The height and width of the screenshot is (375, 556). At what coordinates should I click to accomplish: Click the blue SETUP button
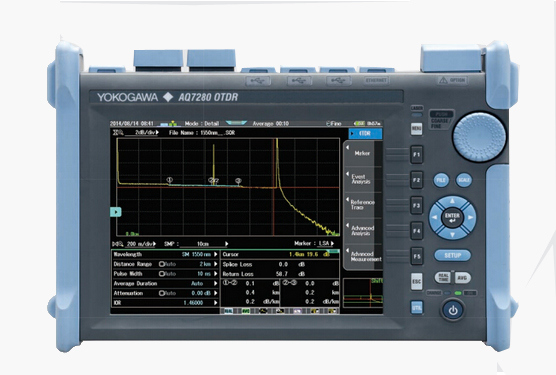pos(452,255)
